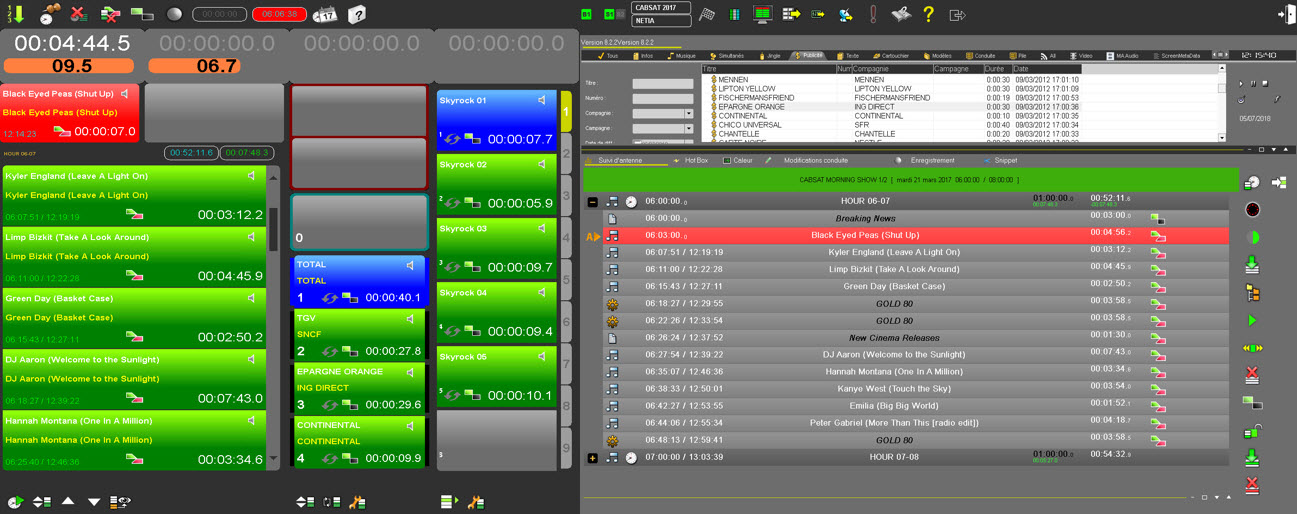Click the CABSAT 2017 button

661,8
